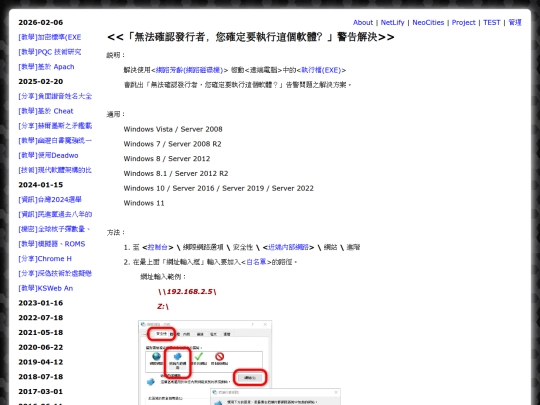Screen dimensions: 540x405
Task: Expand the 2020-06-22 date group
Action: tap(41, 347)
